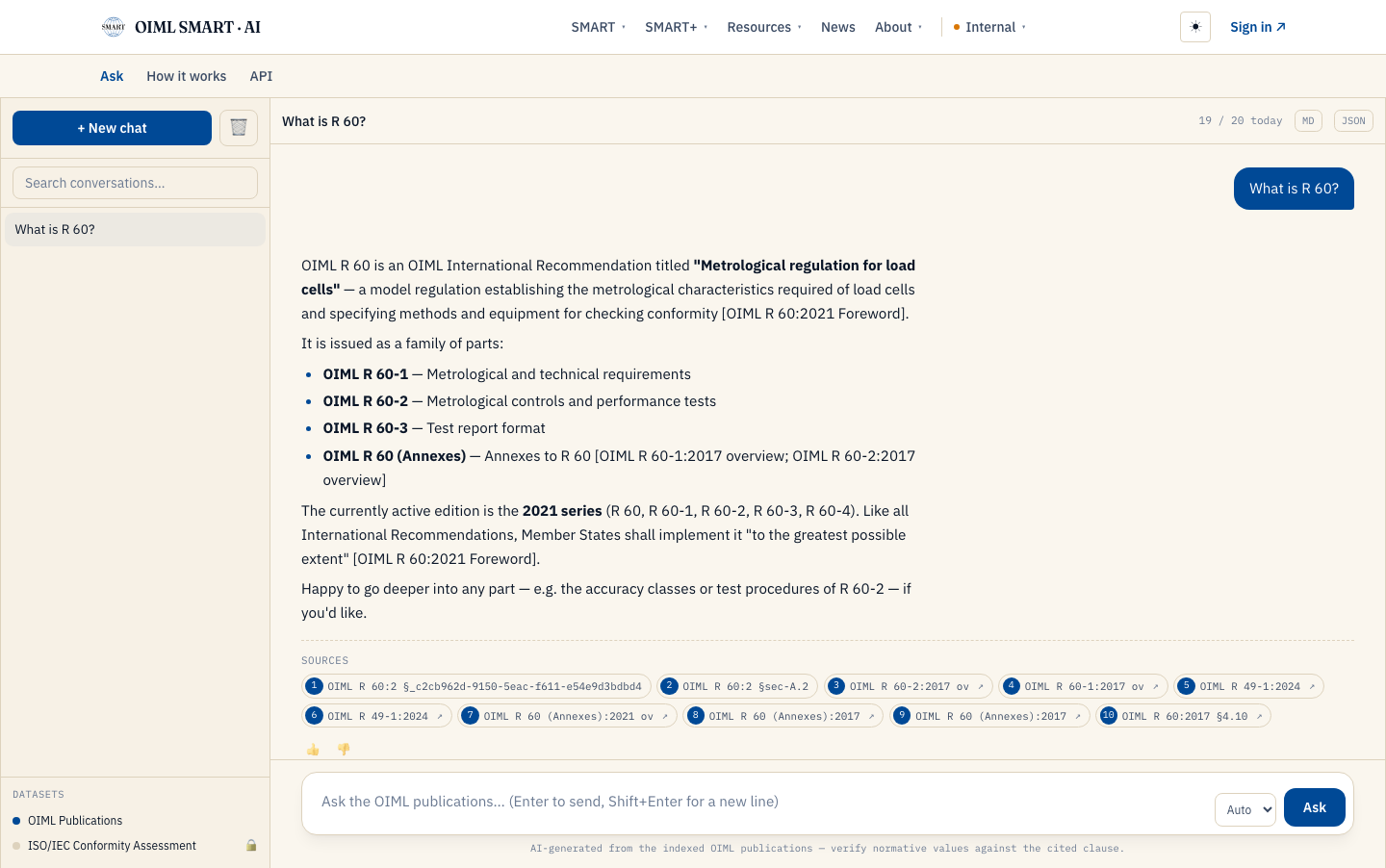The width and height of the screenshot is (1386, 868).
Task: Click the "19 / 20 today" usage counter
Action: point(1240,121)
